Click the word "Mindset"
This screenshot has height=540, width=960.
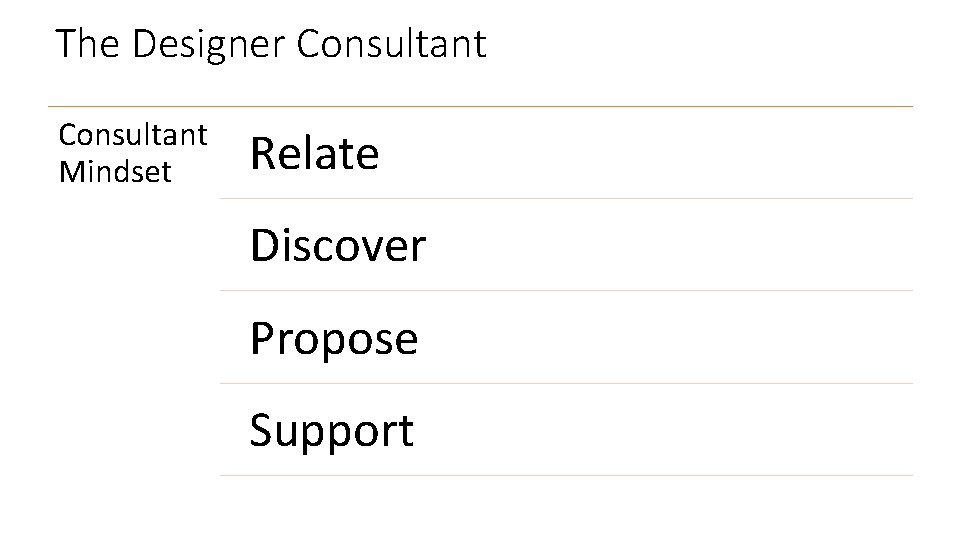(x=115, y=172)
